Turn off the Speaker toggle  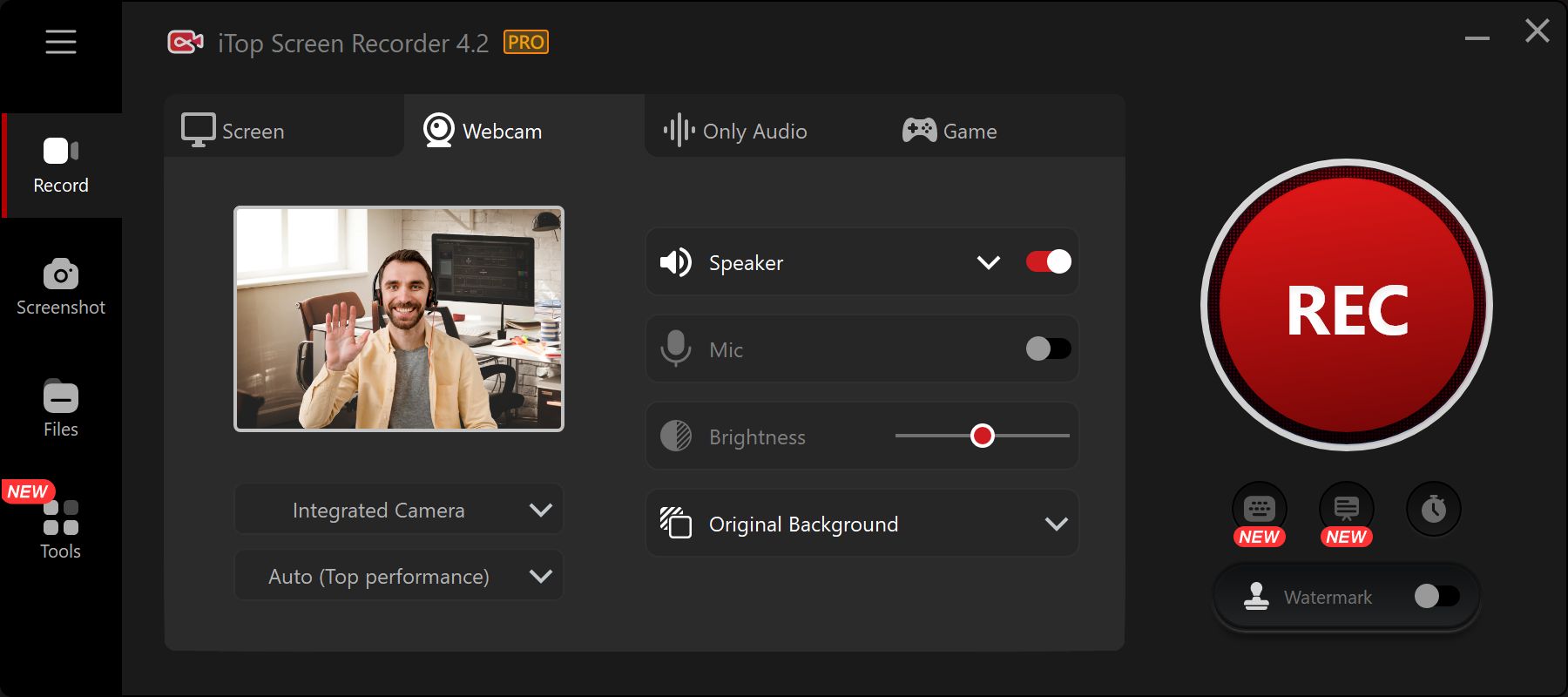pos(1049,261)
